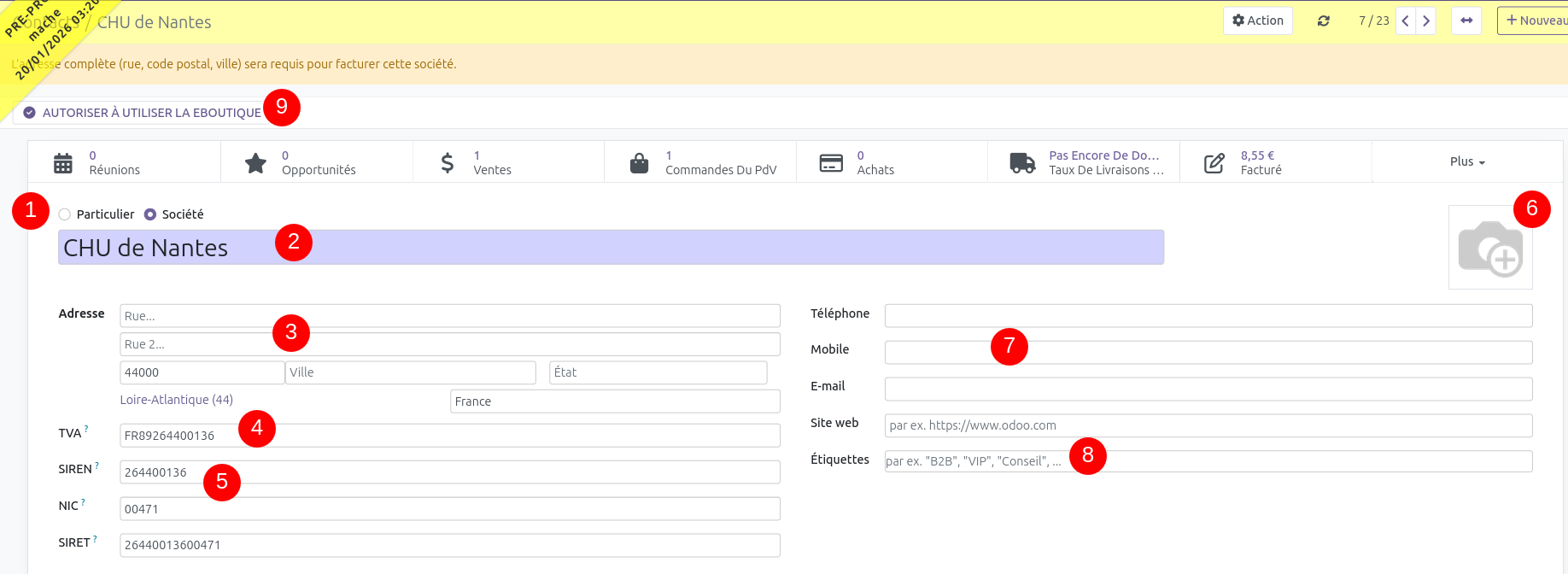Open the Action gear menu

pos(1257,20)
